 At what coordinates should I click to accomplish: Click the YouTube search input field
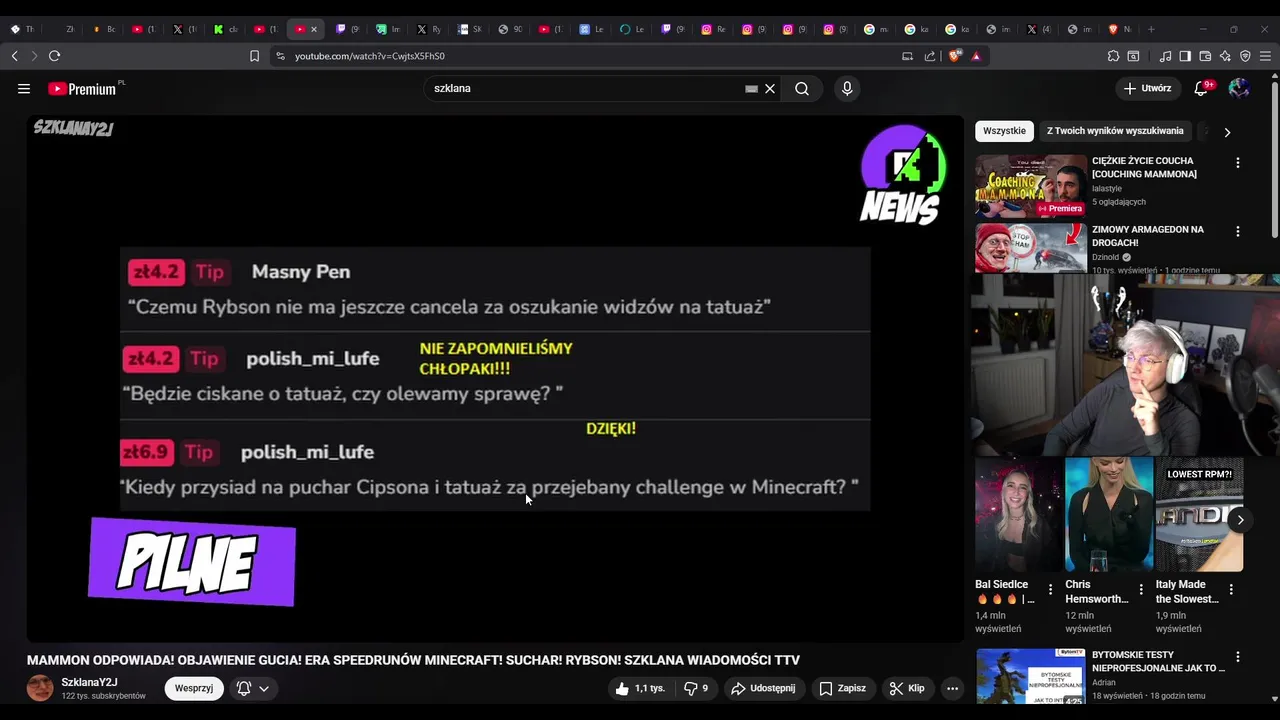(x=585, y=89)
